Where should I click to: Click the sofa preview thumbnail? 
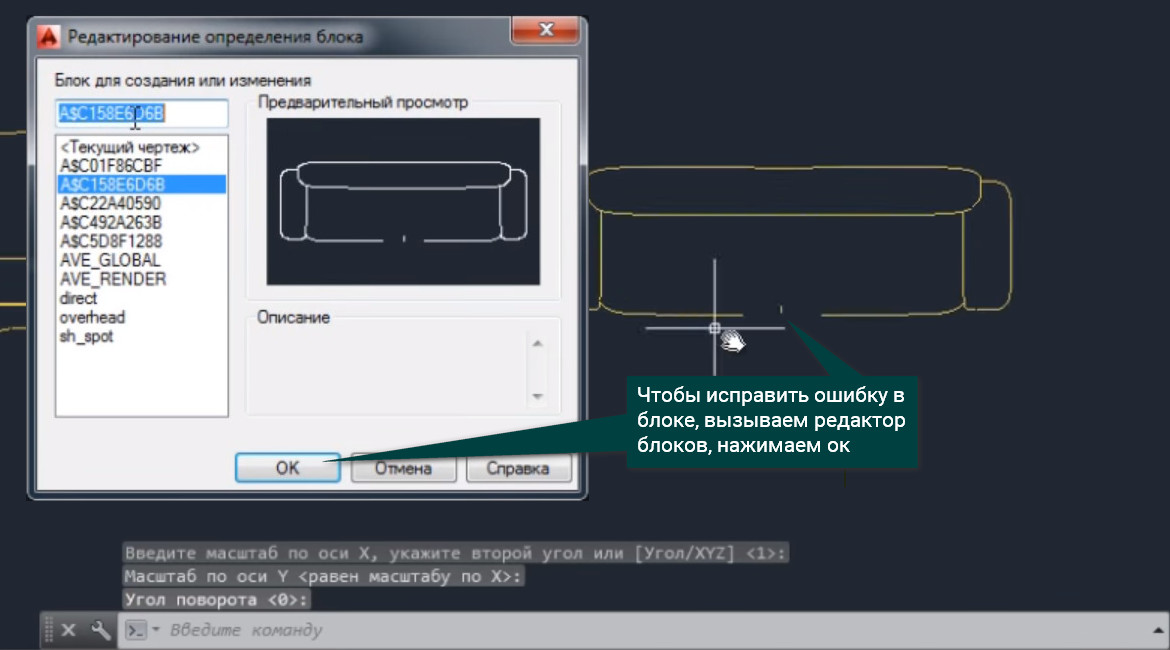tap(403, 201)
